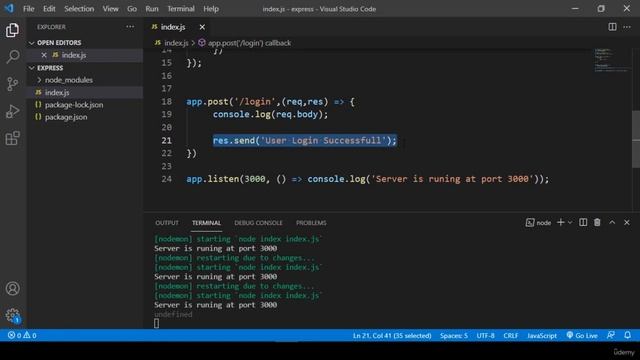Image resolution: width=640 pixels, height=360 pixels.
Task: Switch to the OUTPUT panel tab
Action: [167, 223]
